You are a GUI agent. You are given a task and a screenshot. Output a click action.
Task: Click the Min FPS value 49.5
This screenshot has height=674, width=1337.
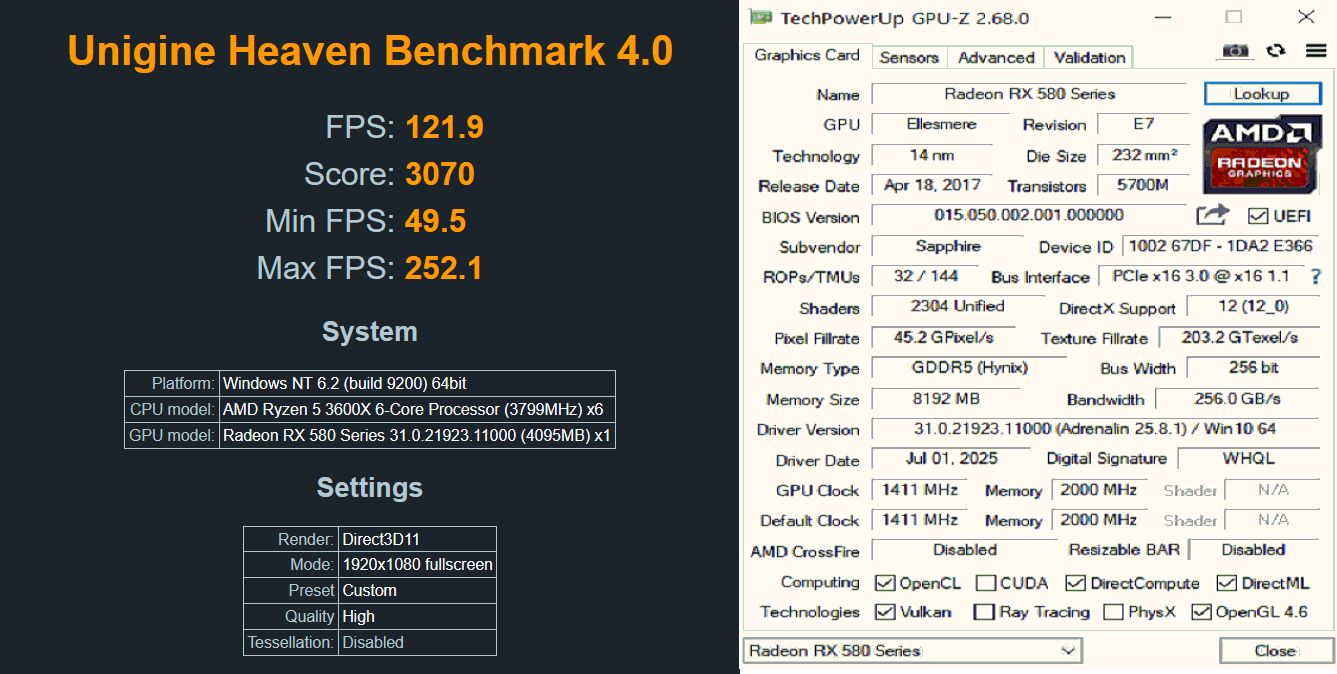coord(436,221)
